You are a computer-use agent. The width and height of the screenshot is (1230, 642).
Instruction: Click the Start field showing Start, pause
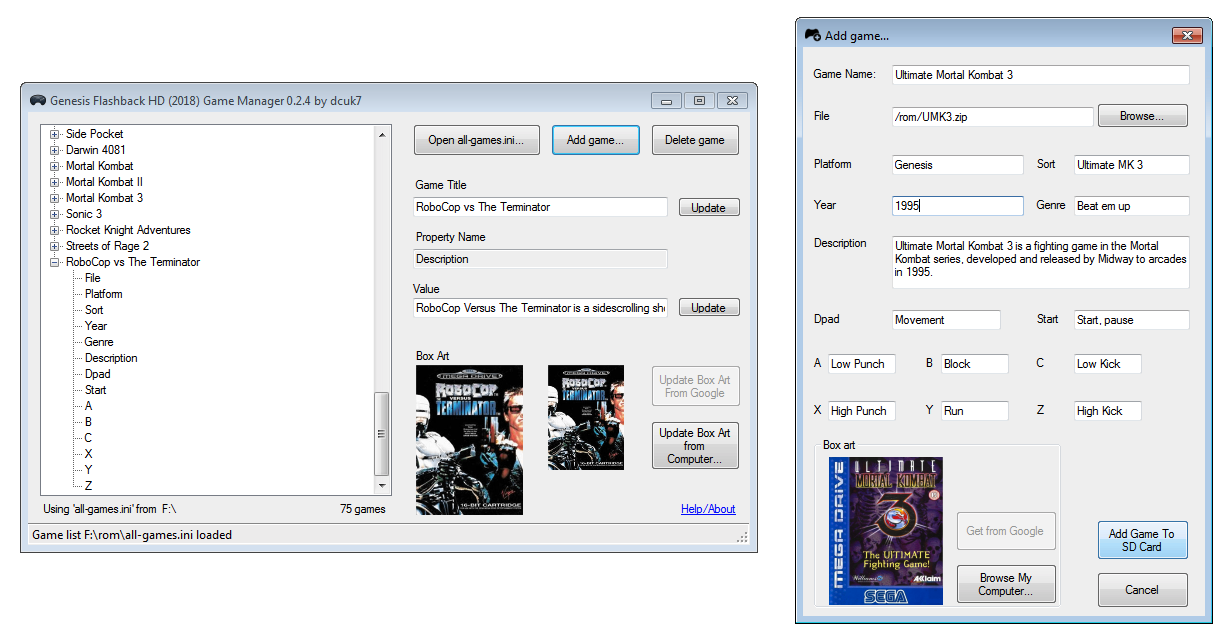(1132, 320)
